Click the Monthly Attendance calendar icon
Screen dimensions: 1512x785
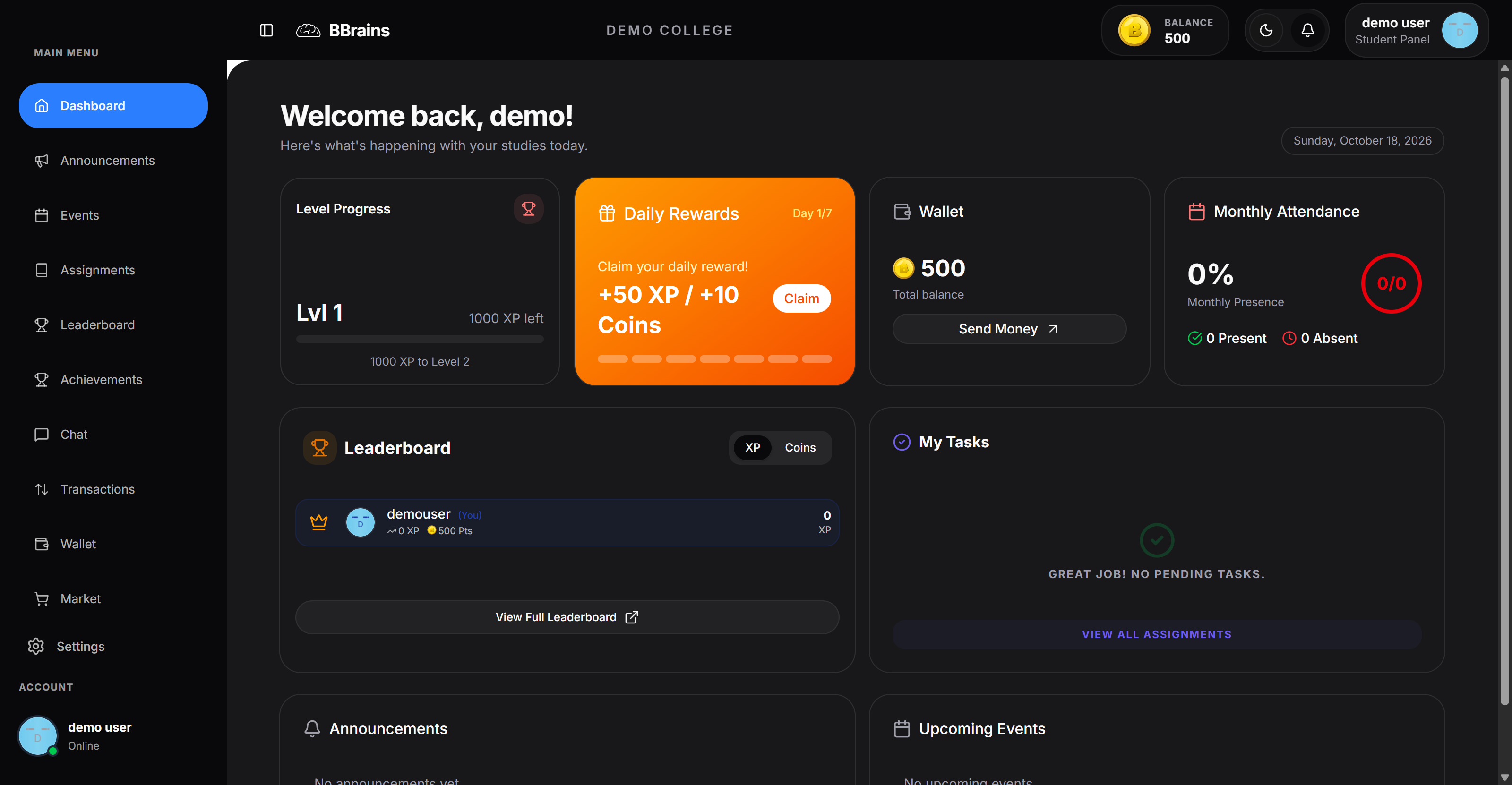pos(1196,211)
